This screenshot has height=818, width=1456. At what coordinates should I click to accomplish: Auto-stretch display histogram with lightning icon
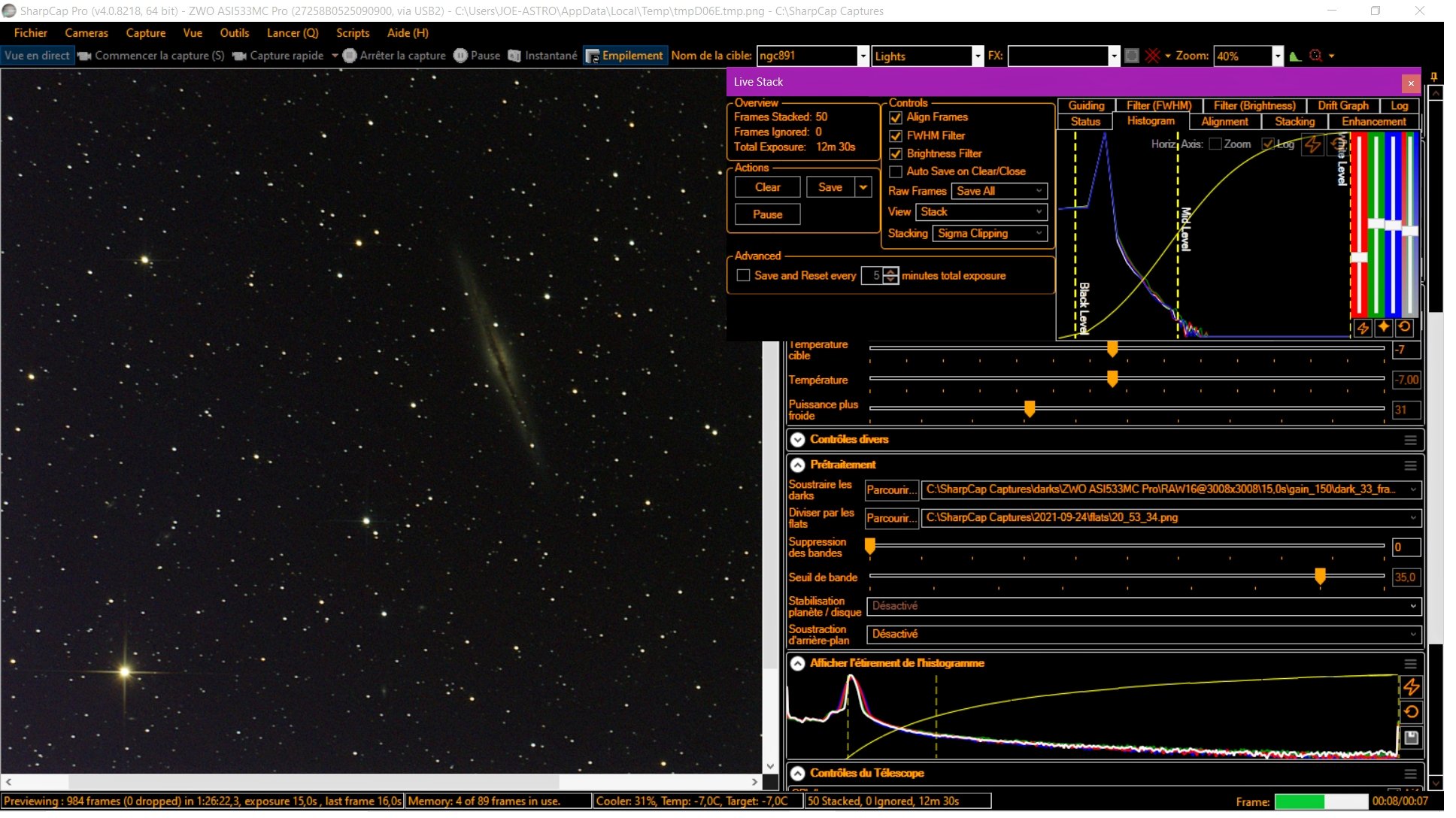coord(1411,686)
